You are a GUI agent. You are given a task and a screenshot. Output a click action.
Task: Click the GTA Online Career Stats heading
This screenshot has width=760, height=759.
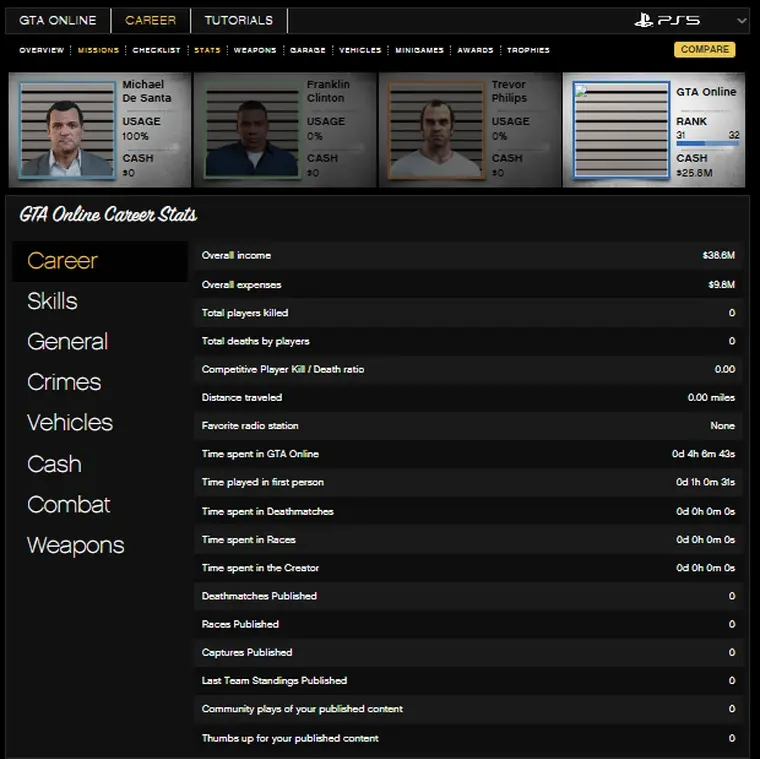(x=108, y=214)
